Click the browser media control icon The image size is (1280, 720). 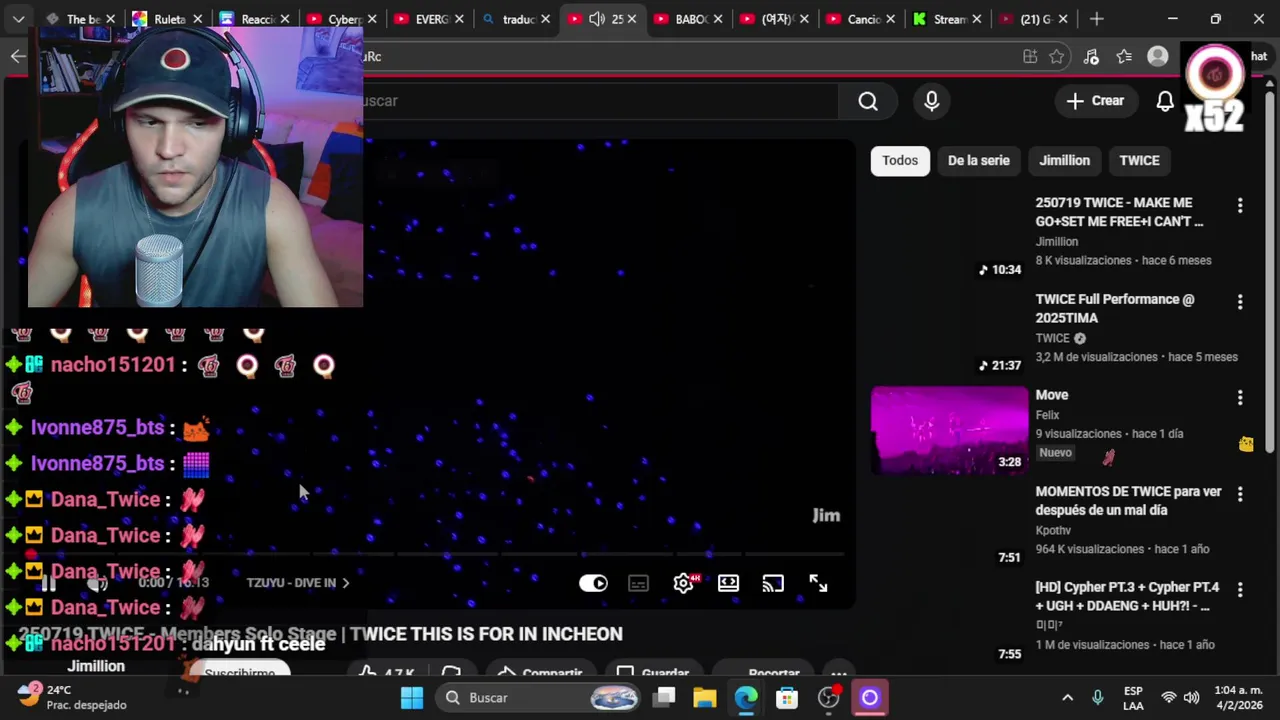pyautogui.click(x=1091, y=57)
